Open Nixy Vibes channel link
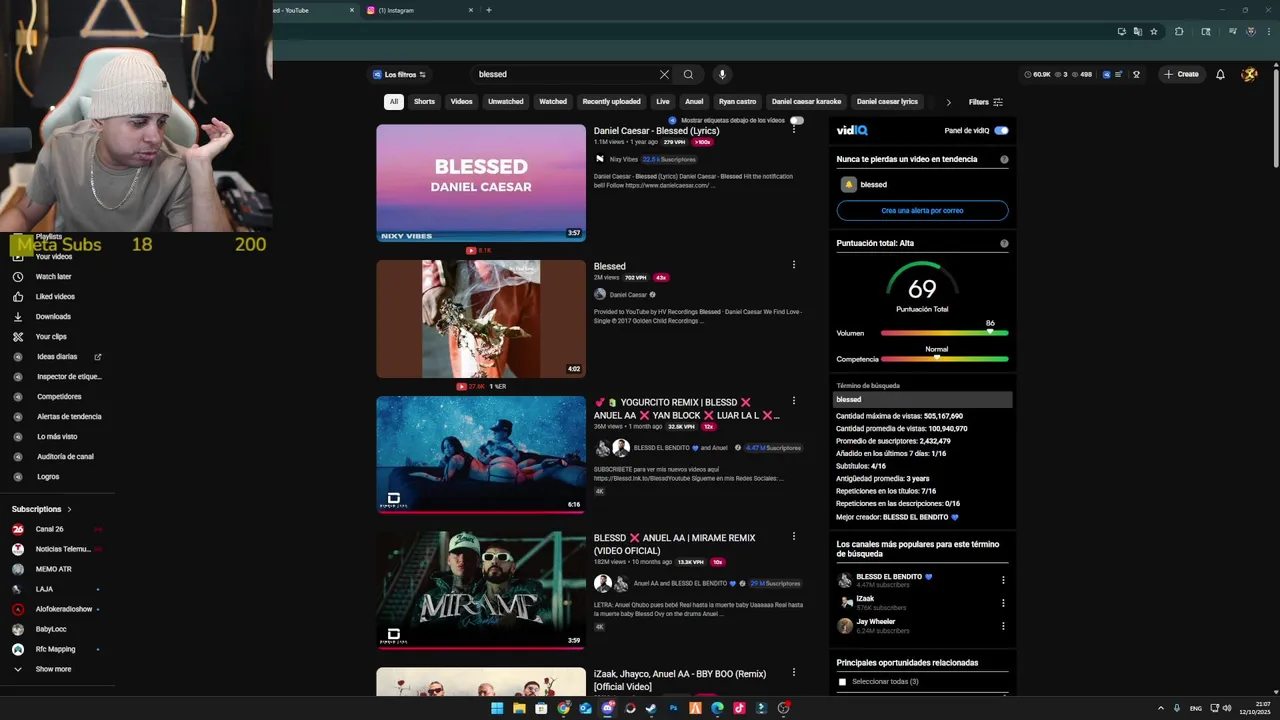1280x720 pixels. (624, 159)
